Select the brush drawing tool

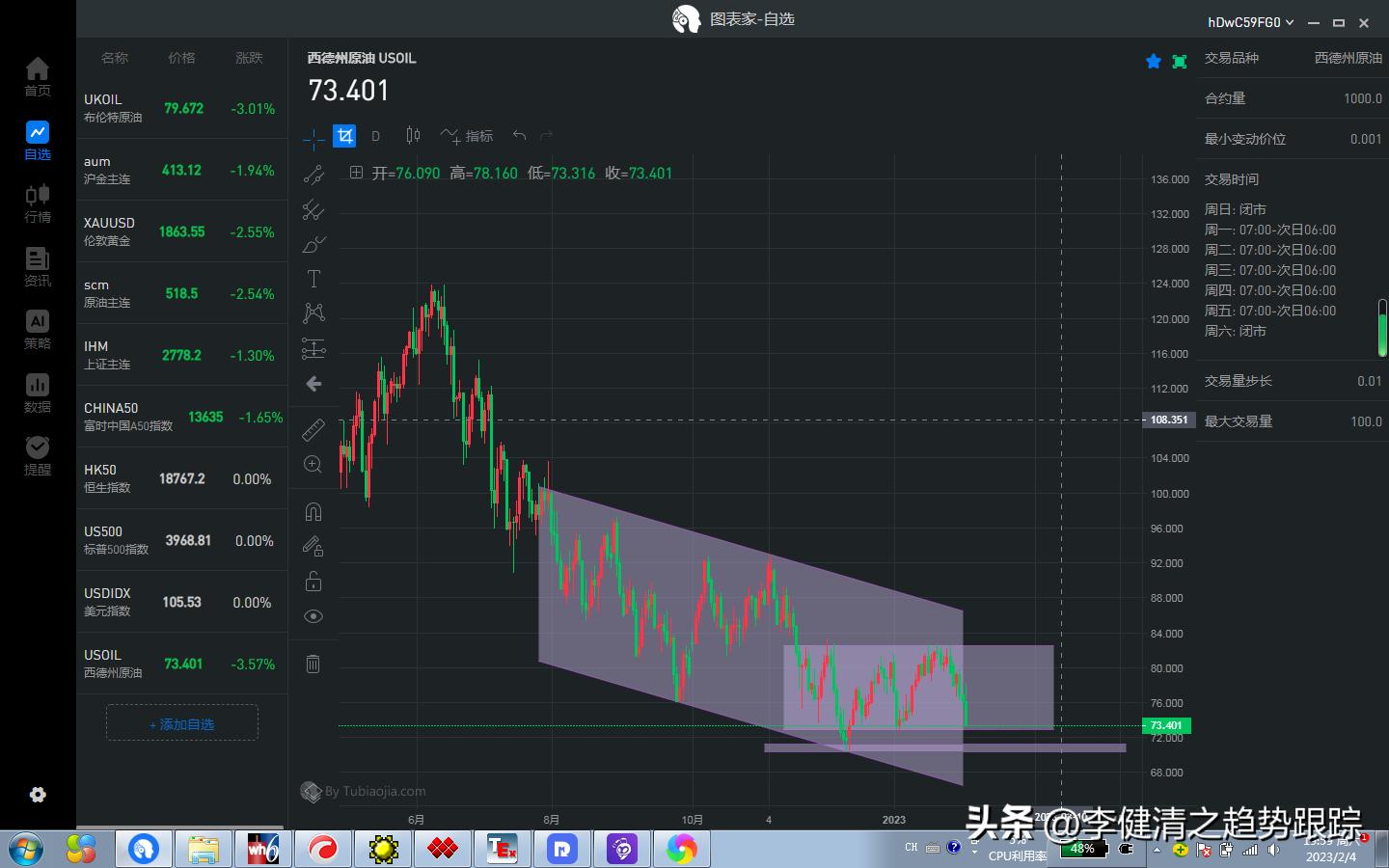(313, 244)
